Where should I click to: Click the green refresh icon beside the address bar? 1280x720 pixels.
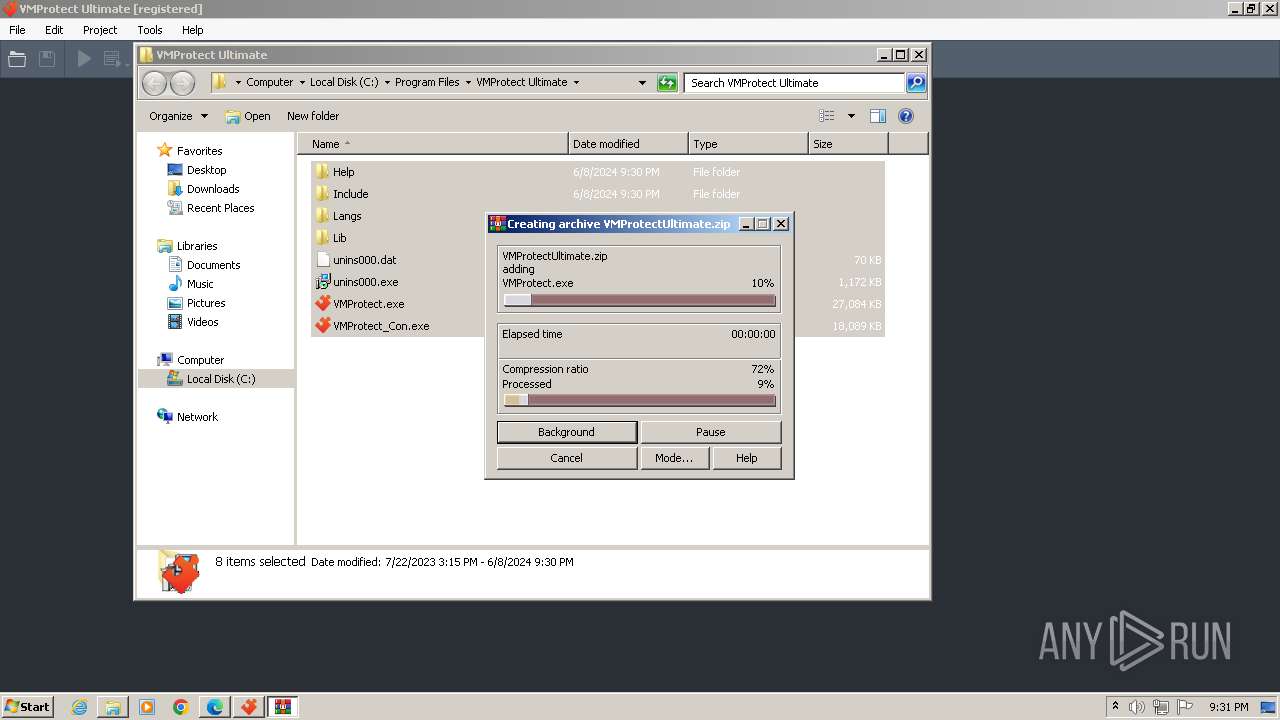tap(667, 83)
